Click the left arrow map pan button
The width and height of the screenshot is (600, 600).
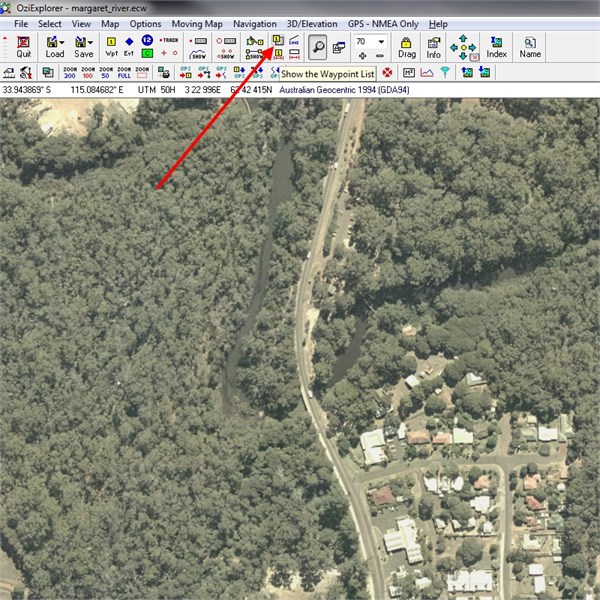pos(454,47)
